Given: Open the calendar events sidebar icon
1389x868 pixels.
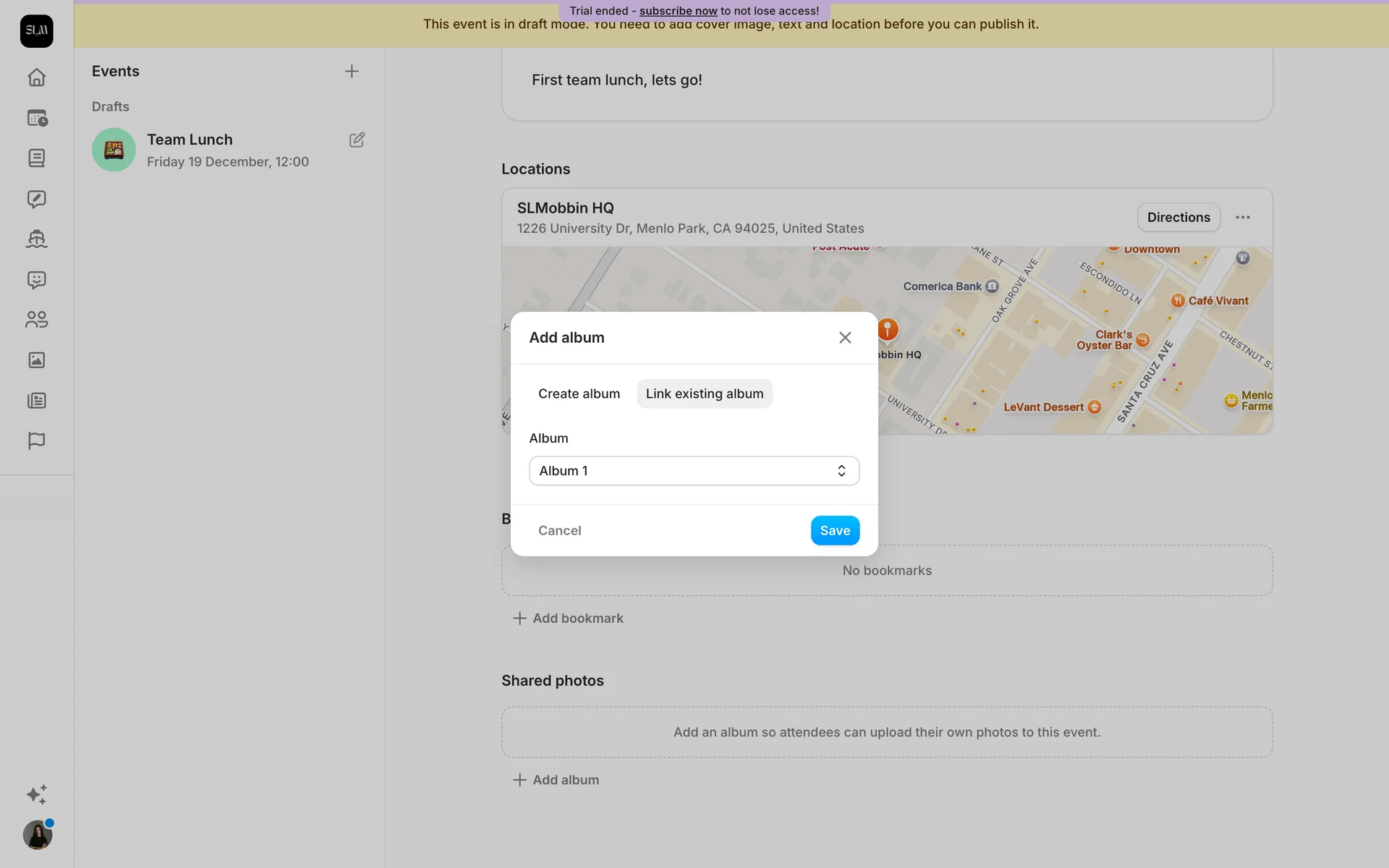Looking at the screenshot, I should (x=36, y=118).
